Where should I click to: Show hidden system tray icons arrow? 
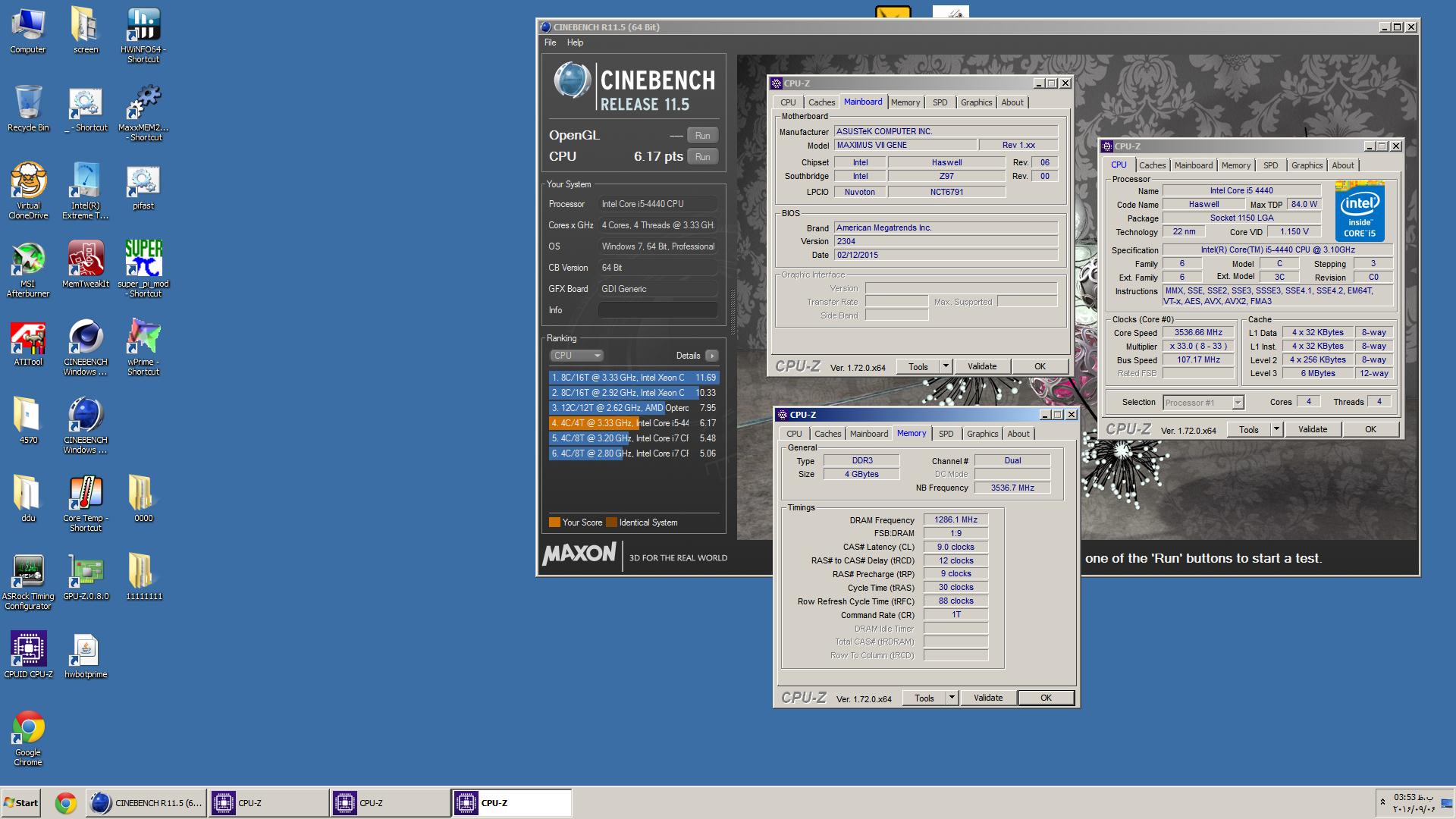click(1382, 802)
